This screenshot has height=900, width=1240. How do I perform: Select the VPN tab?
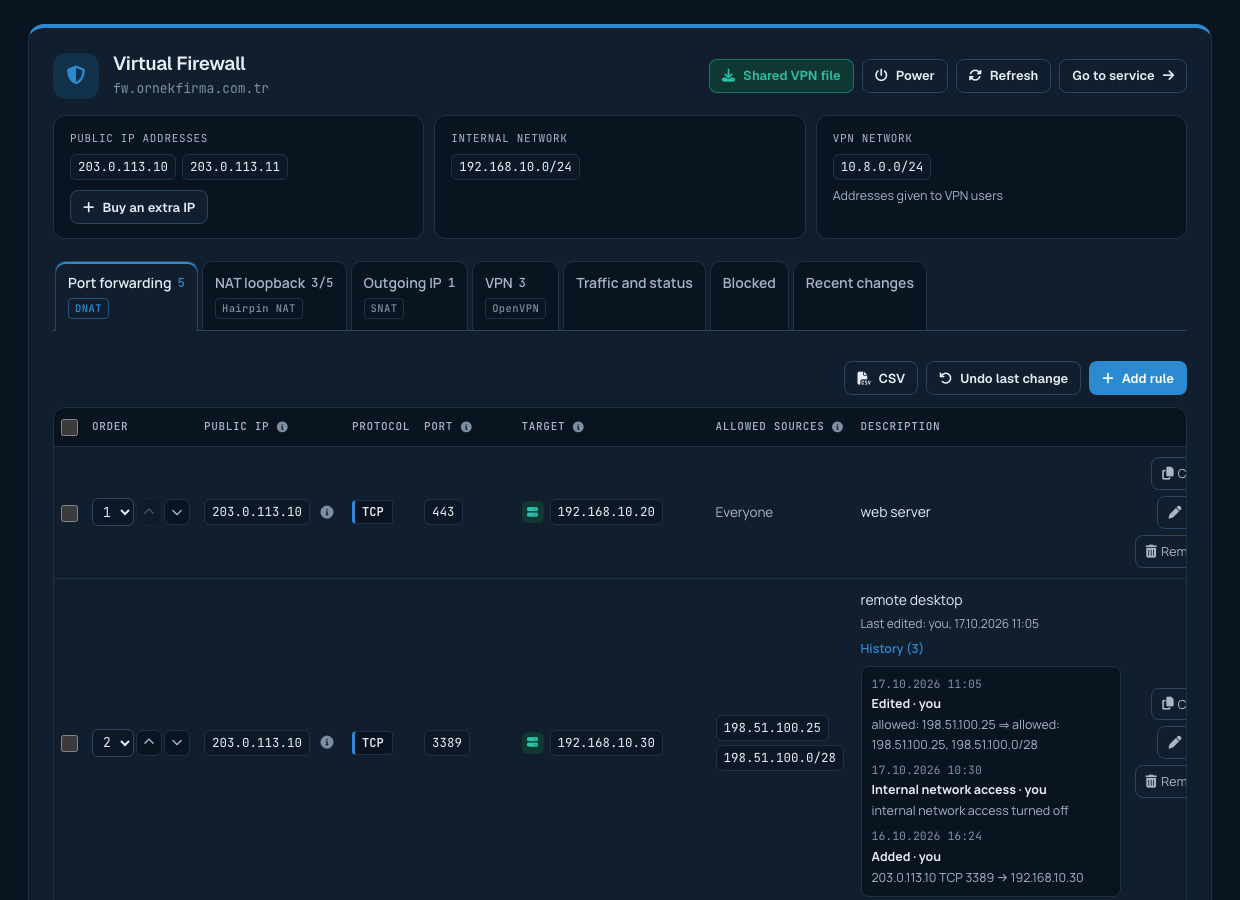(x=515, y=295)
